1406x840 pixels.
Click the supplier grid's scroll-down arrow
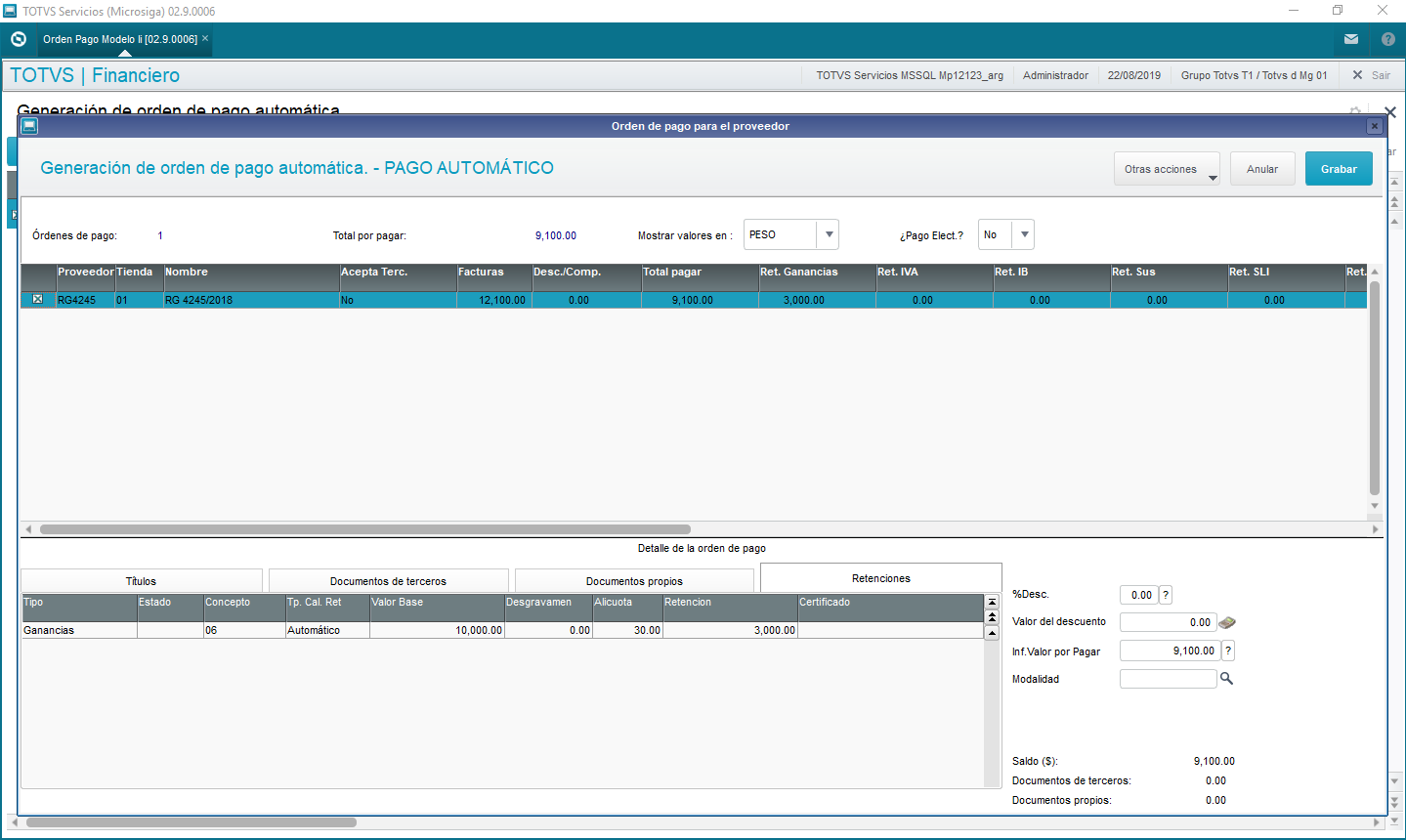click(x=1375, y=506)
